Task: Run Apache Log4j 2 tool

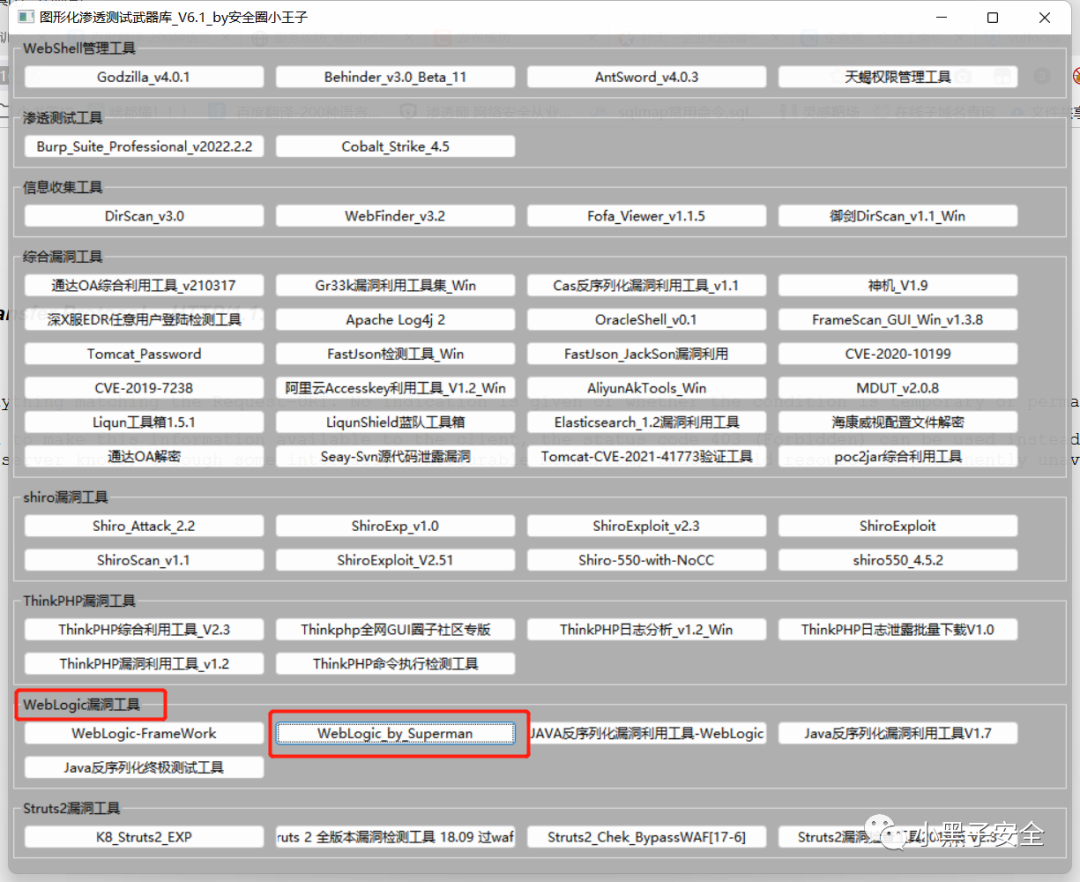Action: click(395, 320)
